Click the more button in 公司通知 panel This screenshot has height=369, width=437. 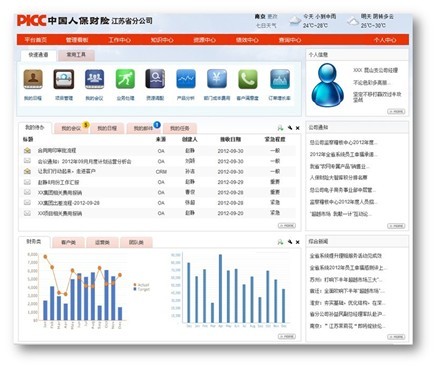[x=396, y=226]
